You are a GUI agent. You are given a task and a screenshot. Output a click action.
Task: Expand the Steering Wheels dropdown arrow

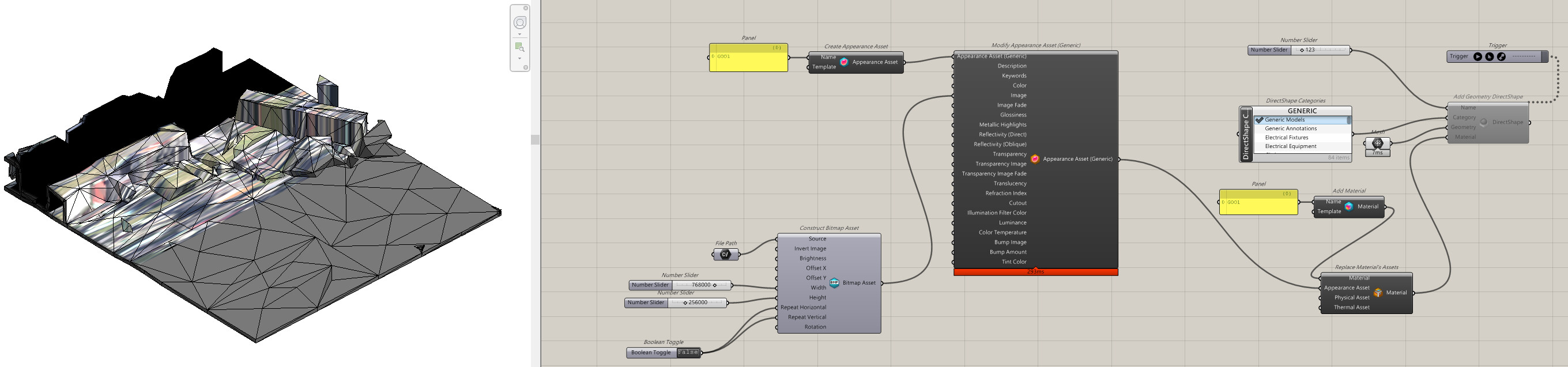click(x=519, y=35)
